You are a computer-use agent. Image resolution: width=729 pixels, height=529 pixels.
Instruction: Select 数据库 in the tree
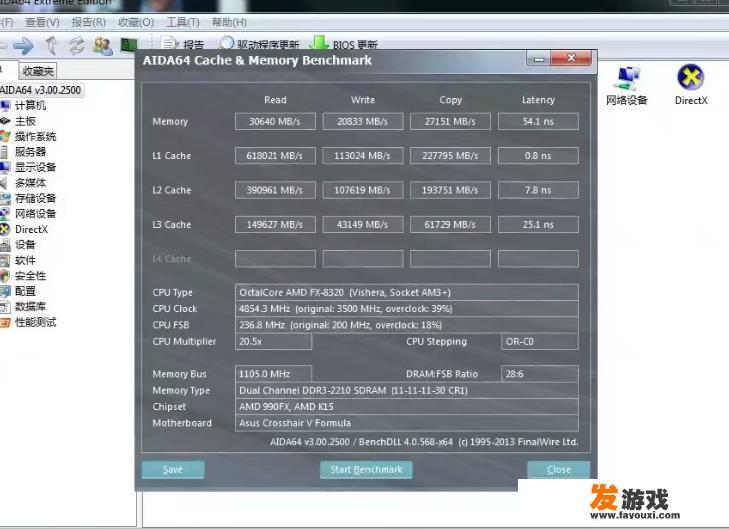click(30, 306)
